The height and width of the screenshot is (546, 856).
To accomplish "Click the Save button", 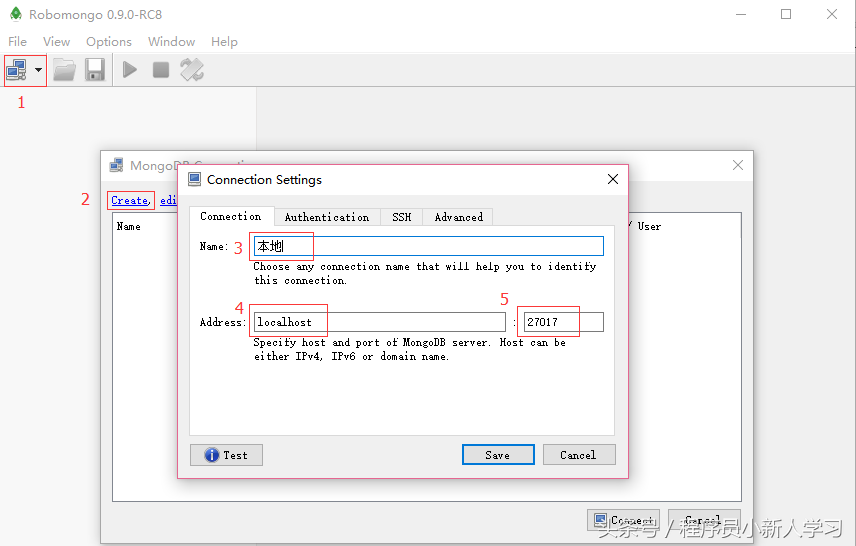I will tap(498, 455).
